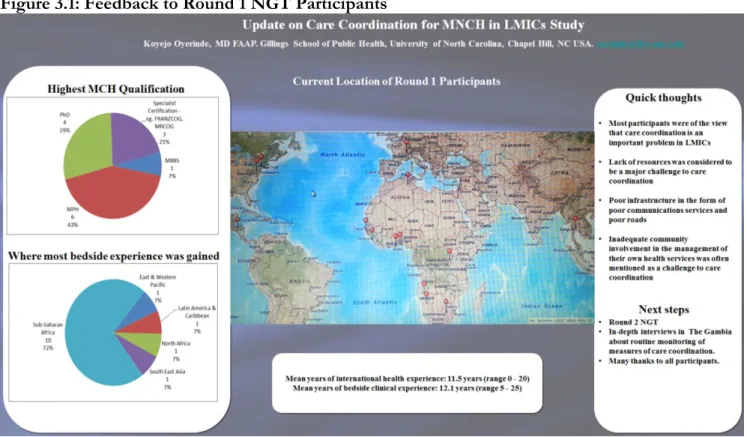747x437 pixels.
Task: Select the 'Sub-Saharan Africa 10 72%' label
Action: 48,336
